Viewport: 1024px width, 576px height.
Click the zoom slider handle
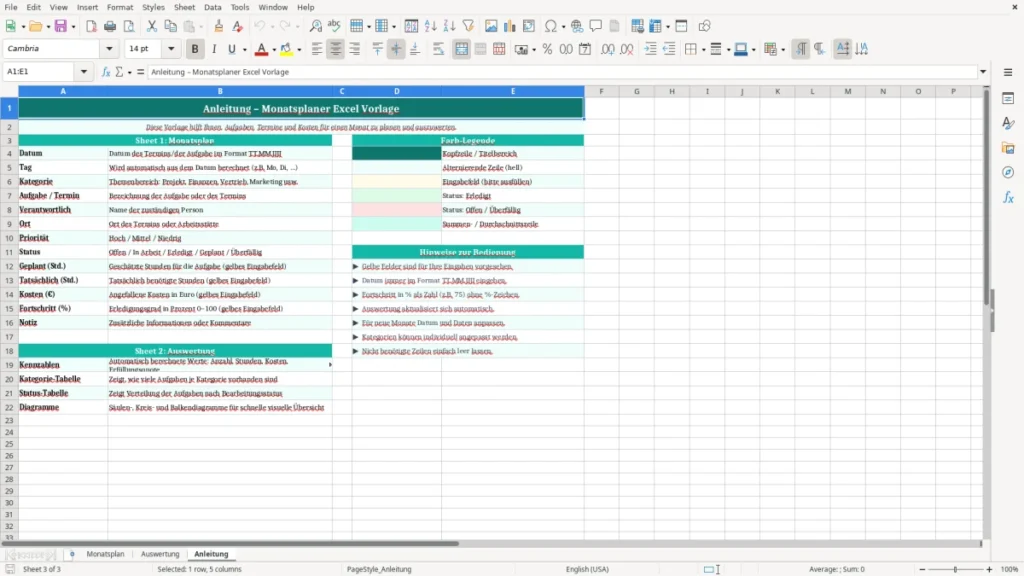point(955,569)
